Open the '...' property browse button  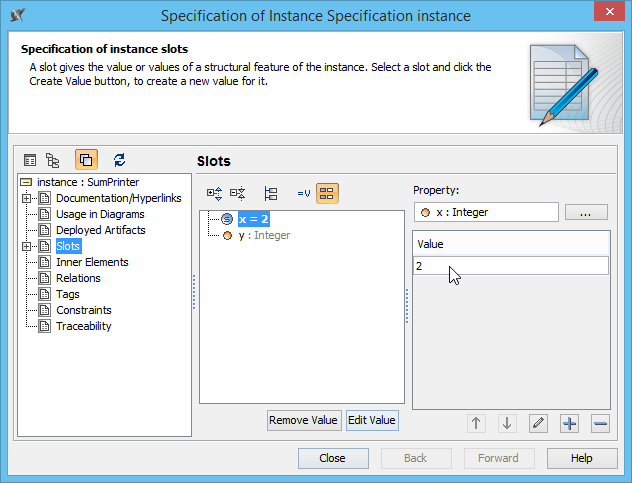tap(586, 212)
